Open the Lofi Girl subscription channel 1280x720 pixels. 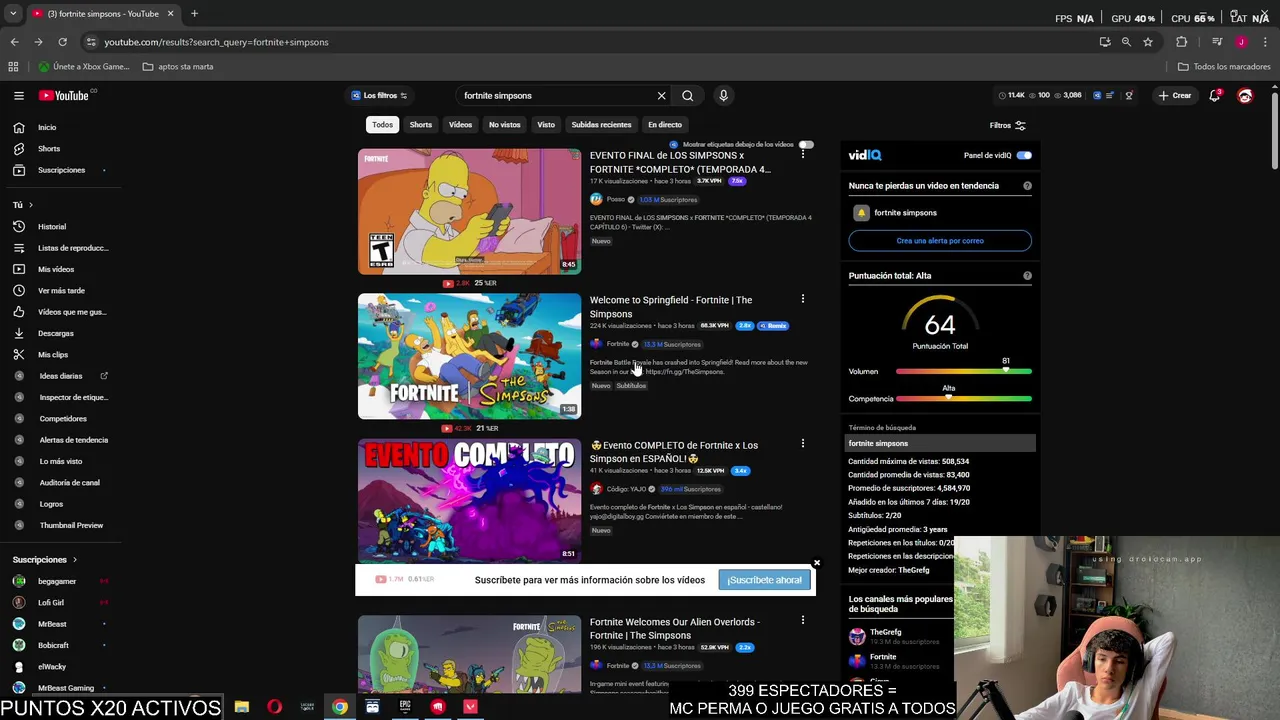click(x=51, y=603)
